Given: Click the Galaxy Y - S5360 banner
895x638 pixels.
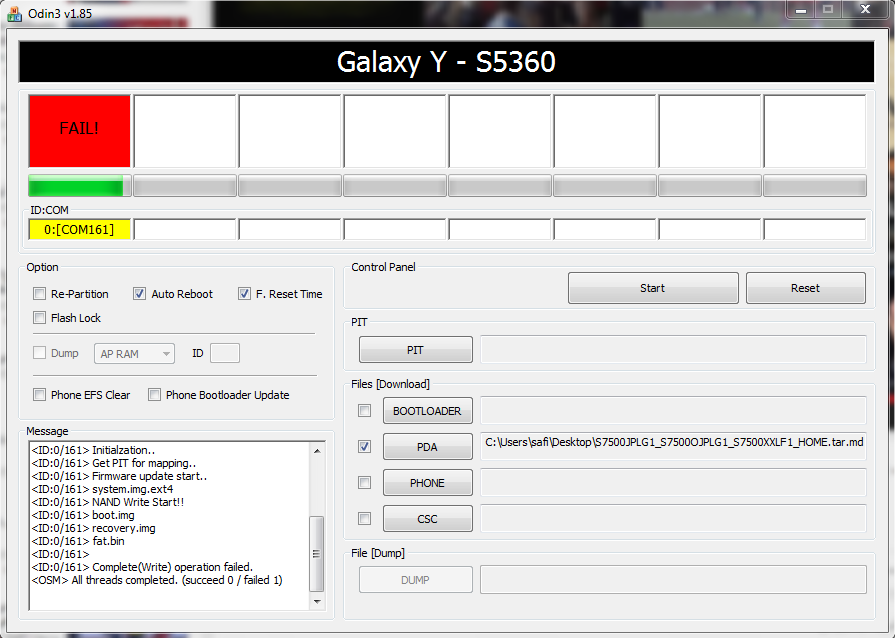Looking at the screenshot, I should coord(446,62).
